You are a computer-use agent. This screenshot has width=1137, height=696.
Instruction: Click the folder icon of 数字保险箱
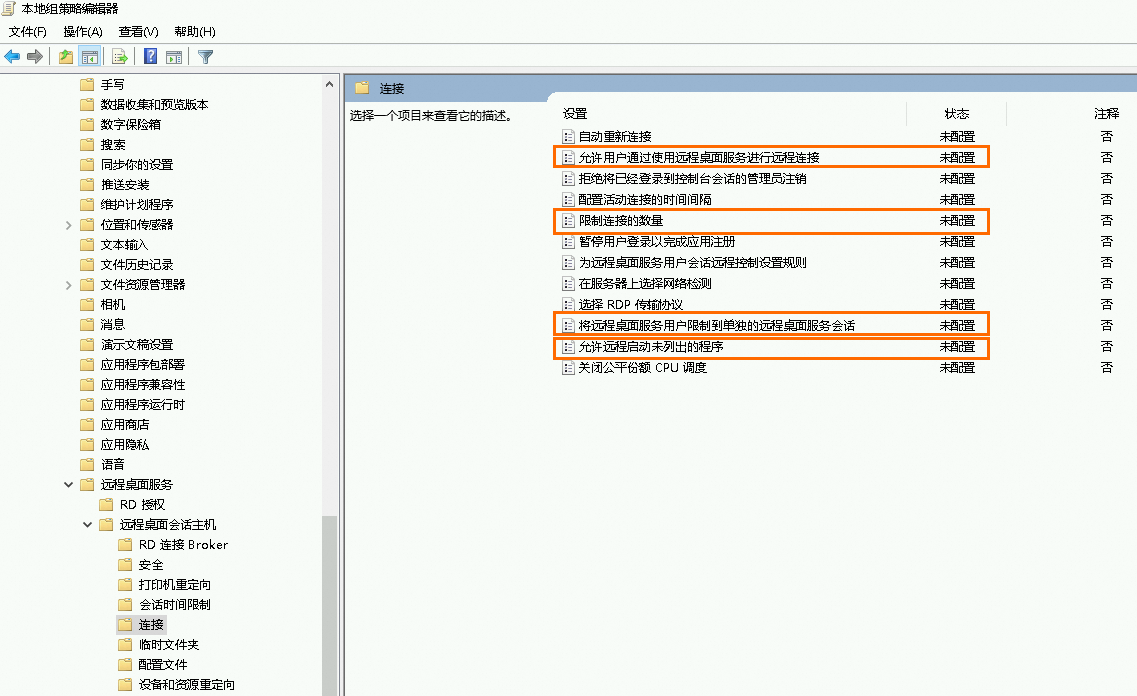tap(87, 125)
